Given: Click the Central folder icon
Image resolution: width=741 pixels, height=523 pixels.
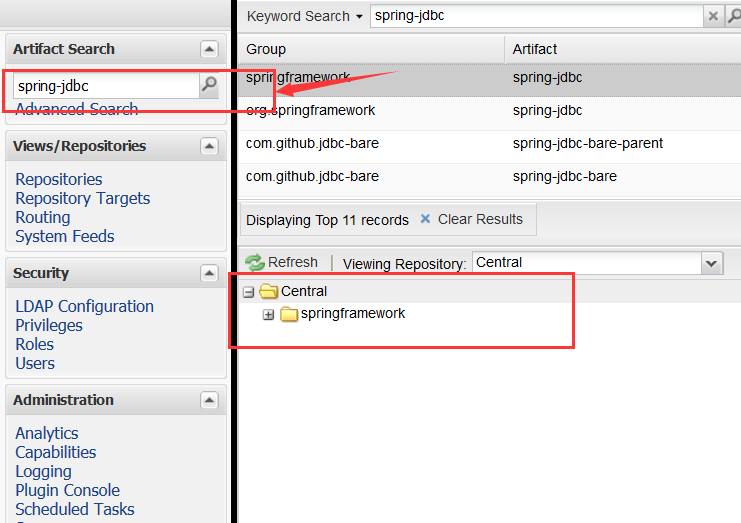Looking at the screenshot, I should 268,291.
